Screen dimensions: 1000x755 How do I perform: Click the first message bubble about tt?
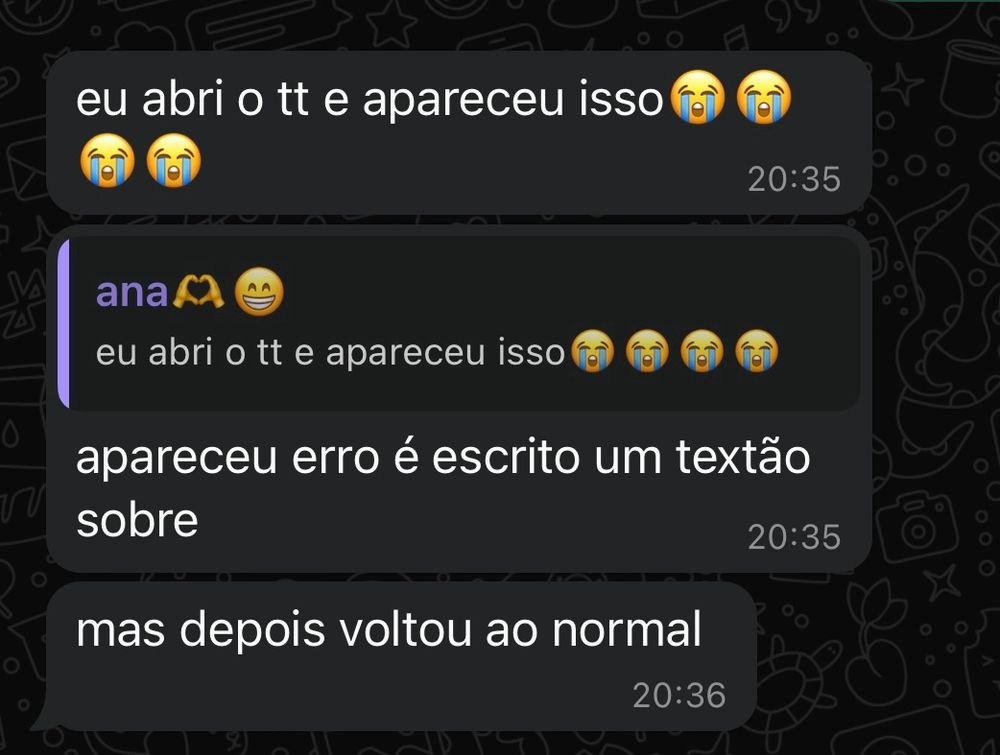(459, 133)
